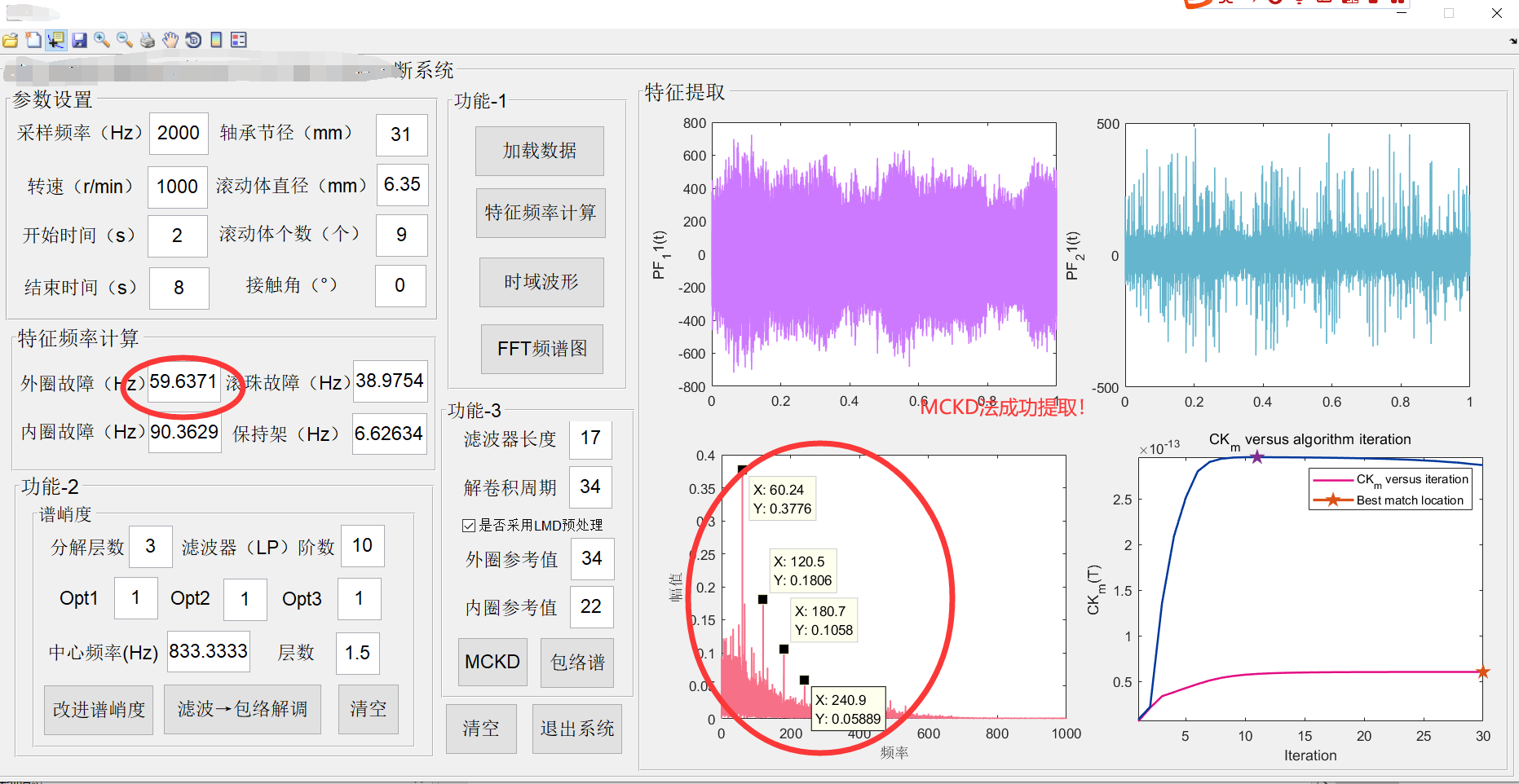Activate the Pan hand tool
The width and height of the screenshot is (1519, 784).
170,40
